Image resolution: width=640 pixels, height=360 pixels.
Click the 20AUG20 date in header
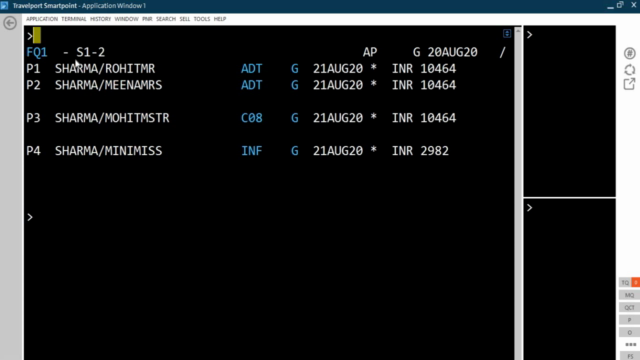click(452, 52)
